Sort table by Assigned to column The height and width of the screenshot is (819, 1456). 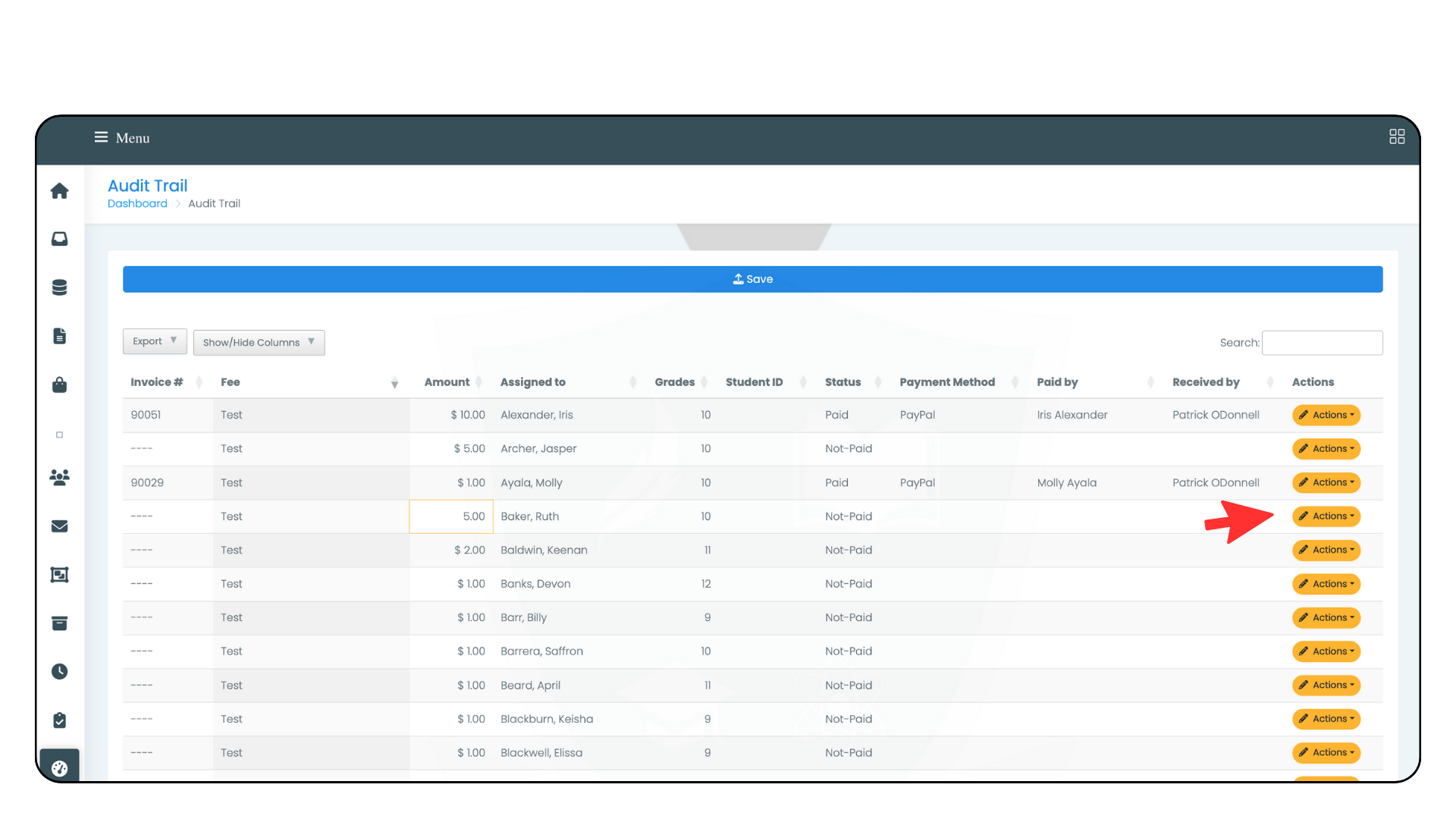tap(632, 382)
